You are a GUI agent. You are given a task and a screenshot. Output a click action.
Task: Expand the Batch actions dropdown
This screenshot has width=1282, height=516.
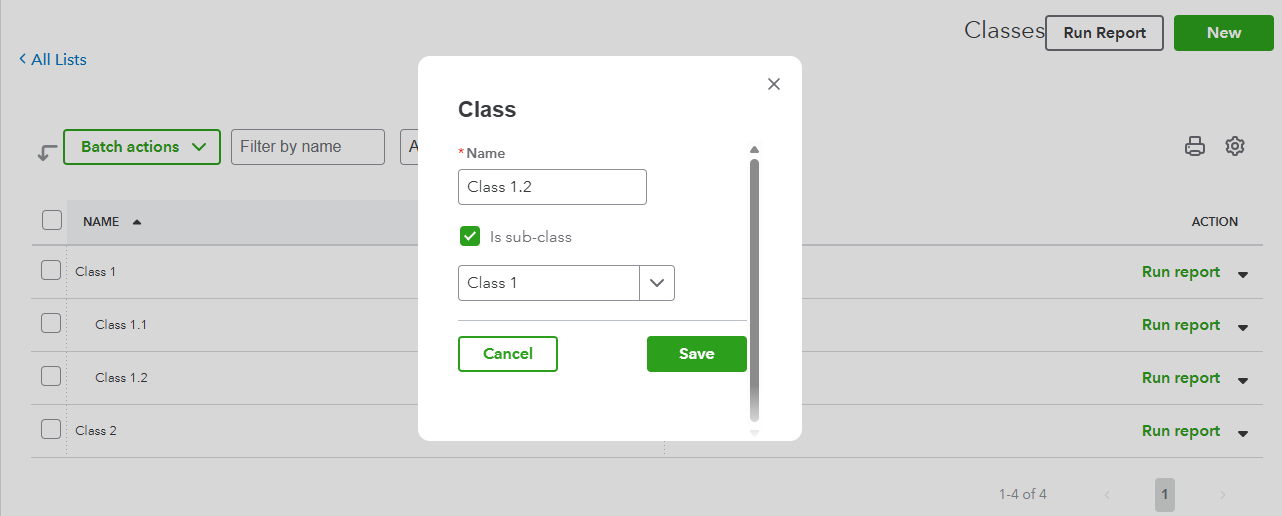pos(142,147)
